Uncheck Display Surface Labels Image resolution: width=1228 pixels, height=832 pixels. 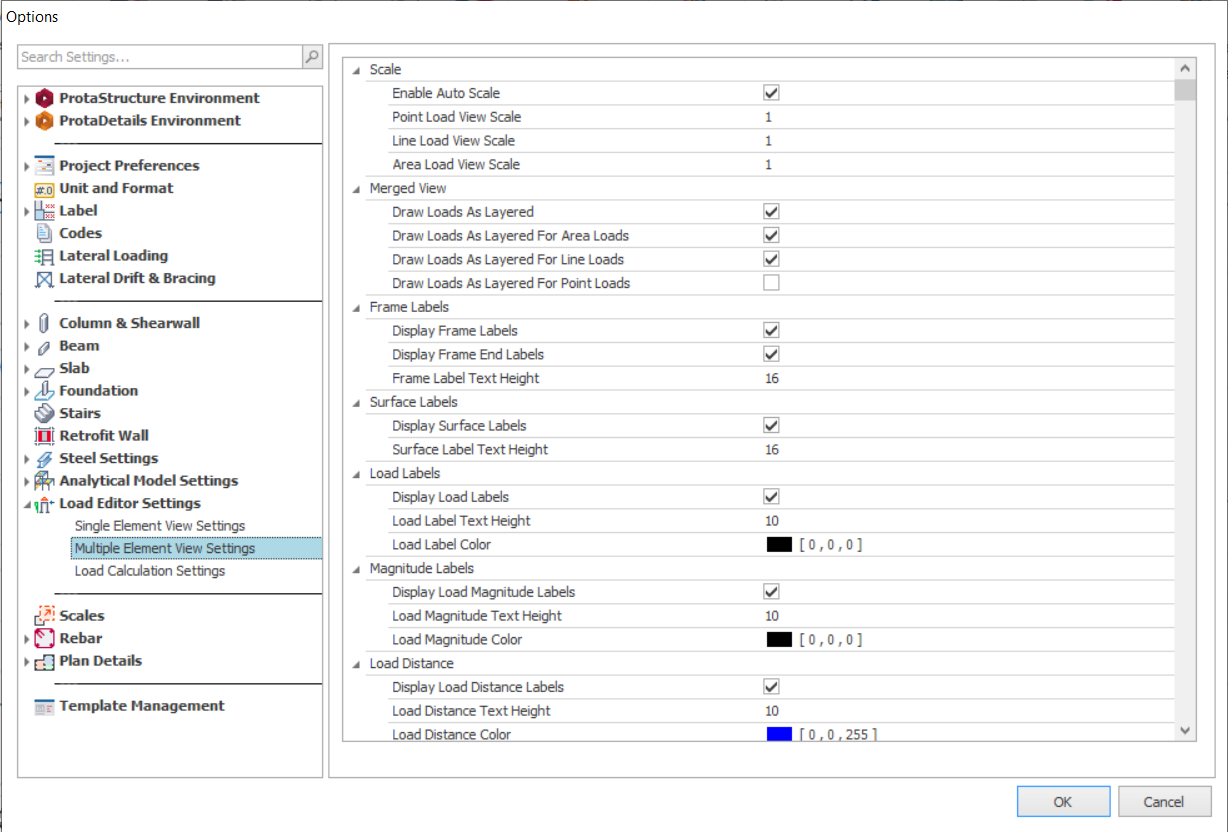(x=771, y=426)
